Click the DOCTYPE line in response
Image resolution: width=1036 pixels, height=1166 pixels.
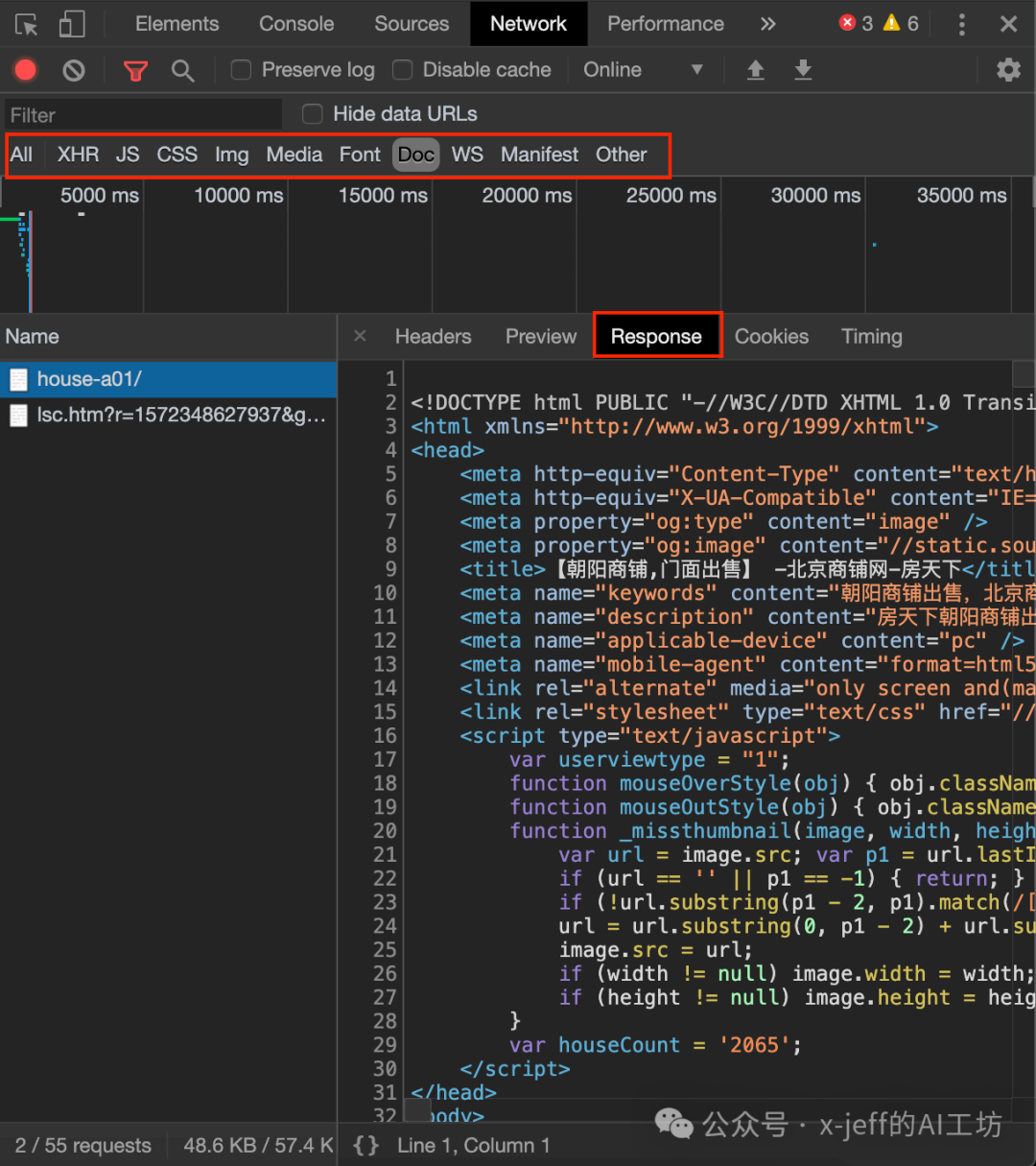tap(722, 403)
